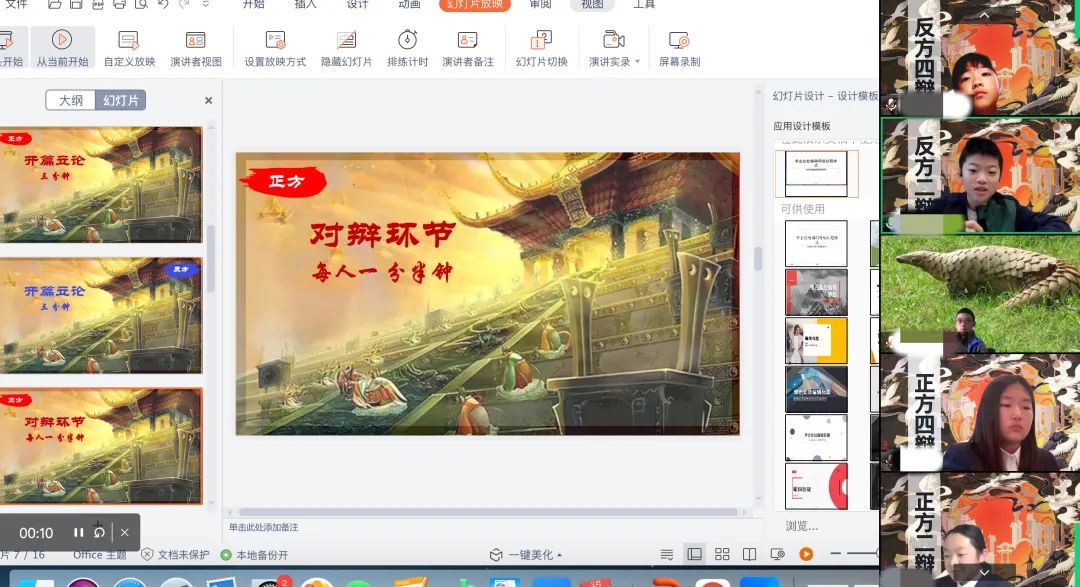Click the horizontal scrollbar under the slide
This screenshot has width=1080, height=587.
point(488,512)
